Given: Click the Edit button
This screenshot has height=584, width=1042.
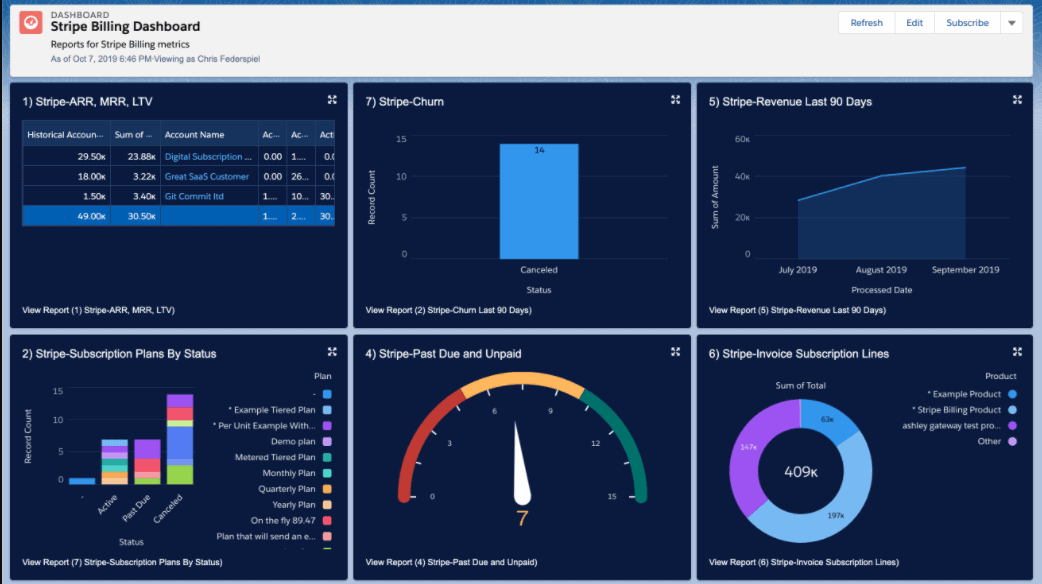Looking at the screenshot, I should pos(914,23).
